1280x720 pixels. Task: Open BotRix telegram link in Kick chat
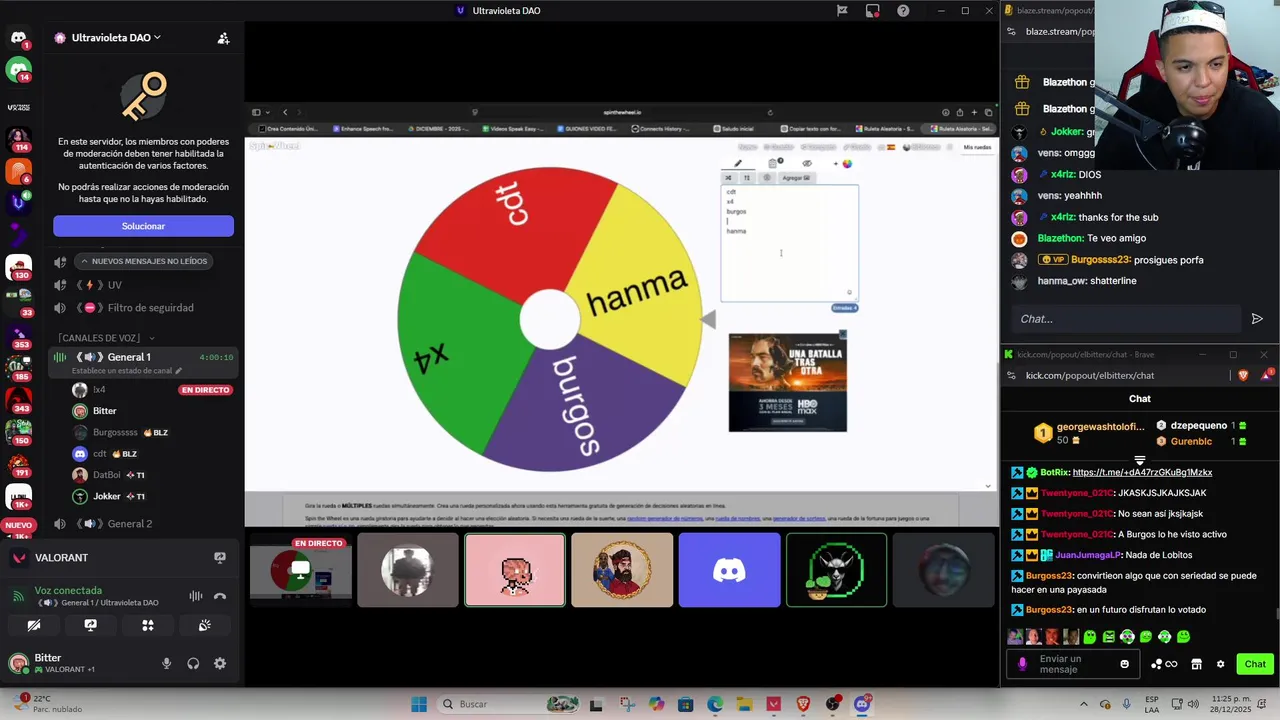[1142, 472]
